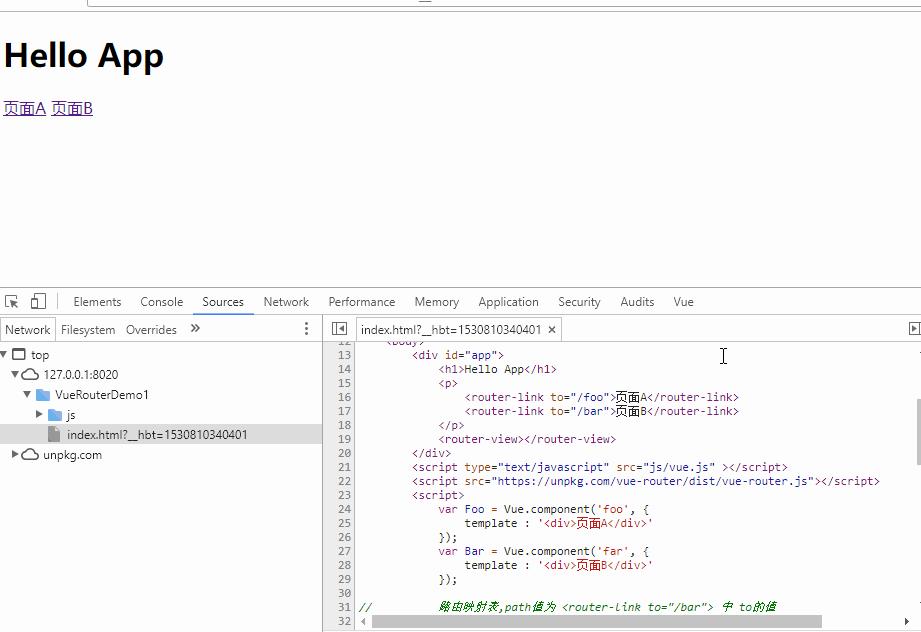Expand the js folder arrow

[39, 415]
